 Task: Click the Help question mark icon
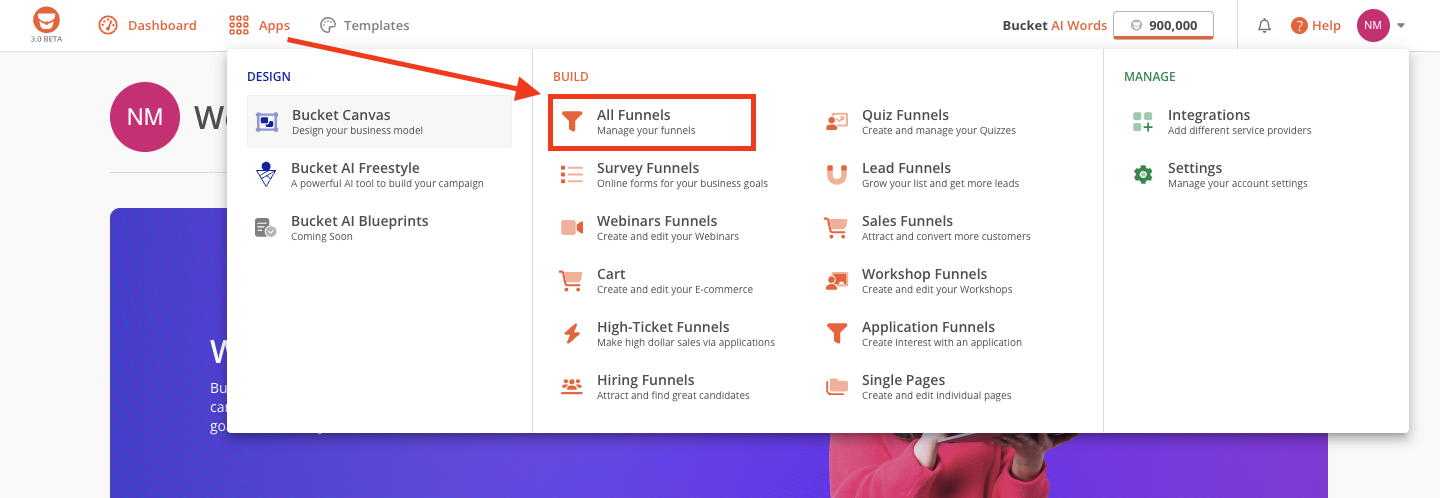click(1299, 25)
